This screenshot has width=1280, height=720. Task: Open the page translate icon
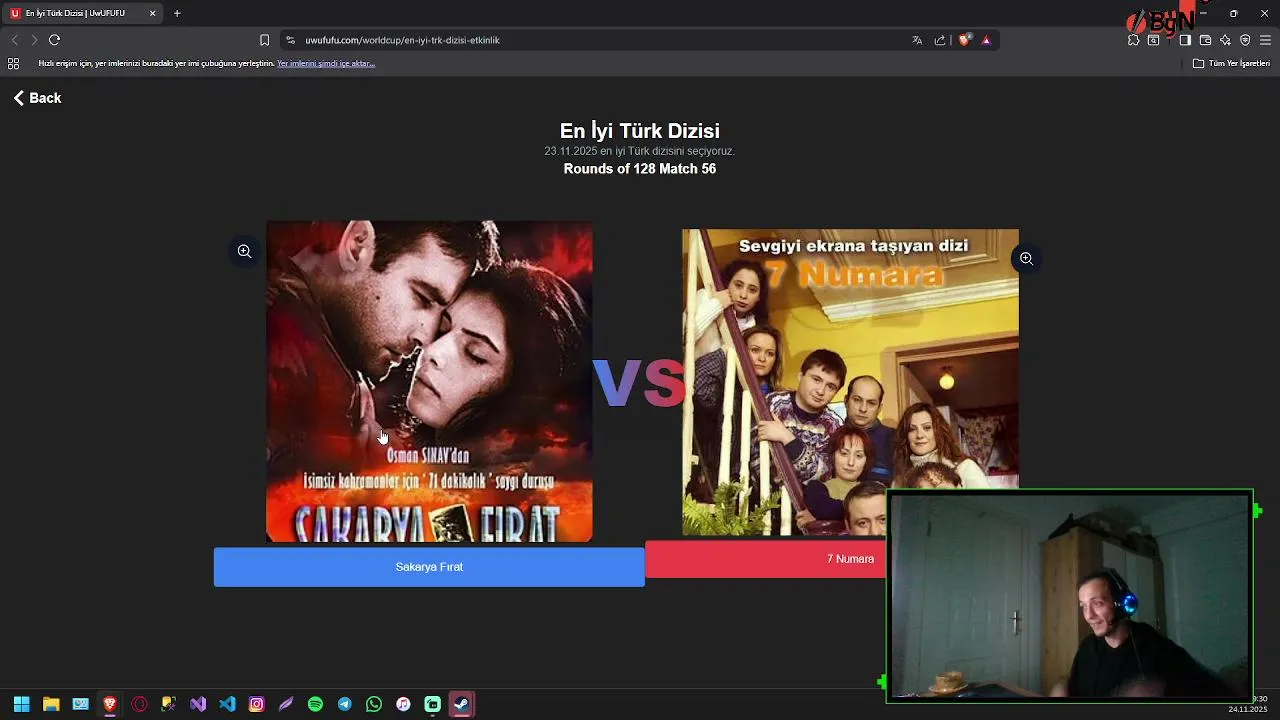[x=917, y=40]
